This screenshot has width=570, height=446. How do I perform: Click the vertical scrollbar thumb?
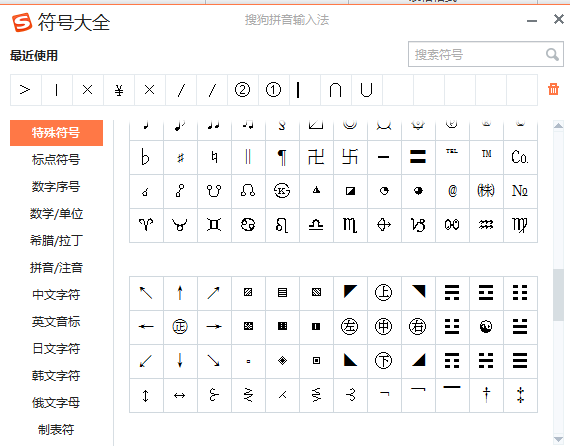coord(558,295)
